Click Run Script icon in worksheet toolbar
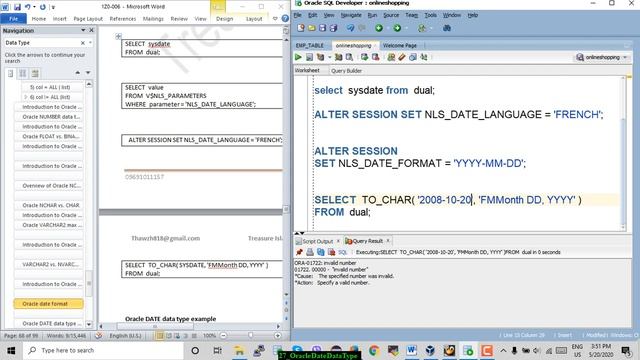The height and width of the screenshot is (360, 640). point(309,57)
